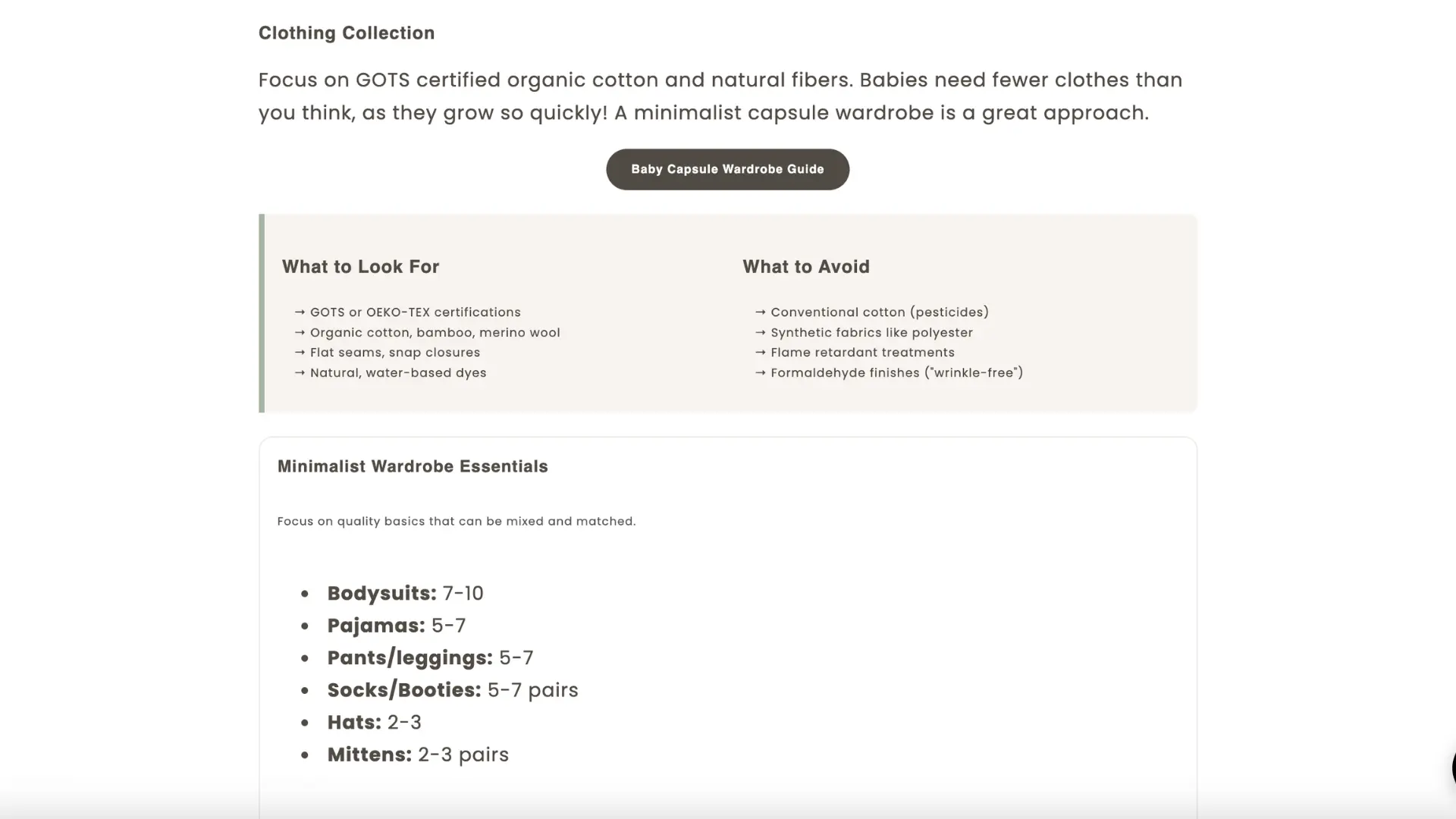Viewport: 1456px width, 819px height.
Task: Open the Baby Capsule Wardrobe Guide button
Action: [727, 169]
